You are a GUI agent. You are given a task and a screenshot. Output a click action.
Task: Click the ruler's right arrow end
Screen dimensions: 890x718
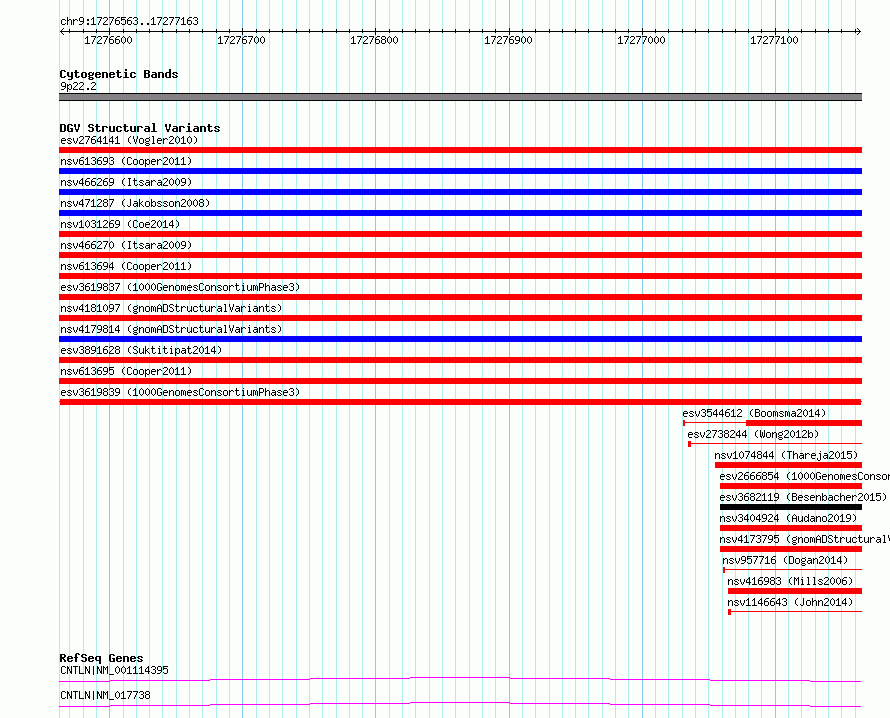[x=858, y=32]
